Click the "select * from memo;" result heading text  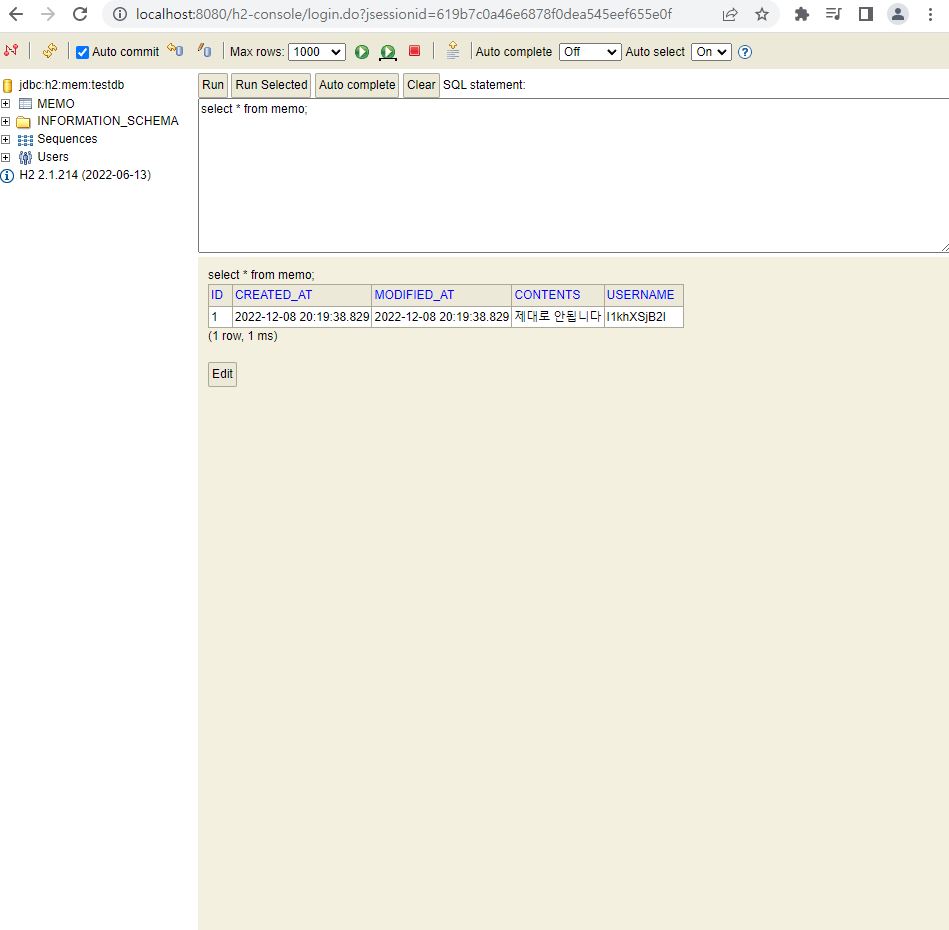(x=261, y=275)
